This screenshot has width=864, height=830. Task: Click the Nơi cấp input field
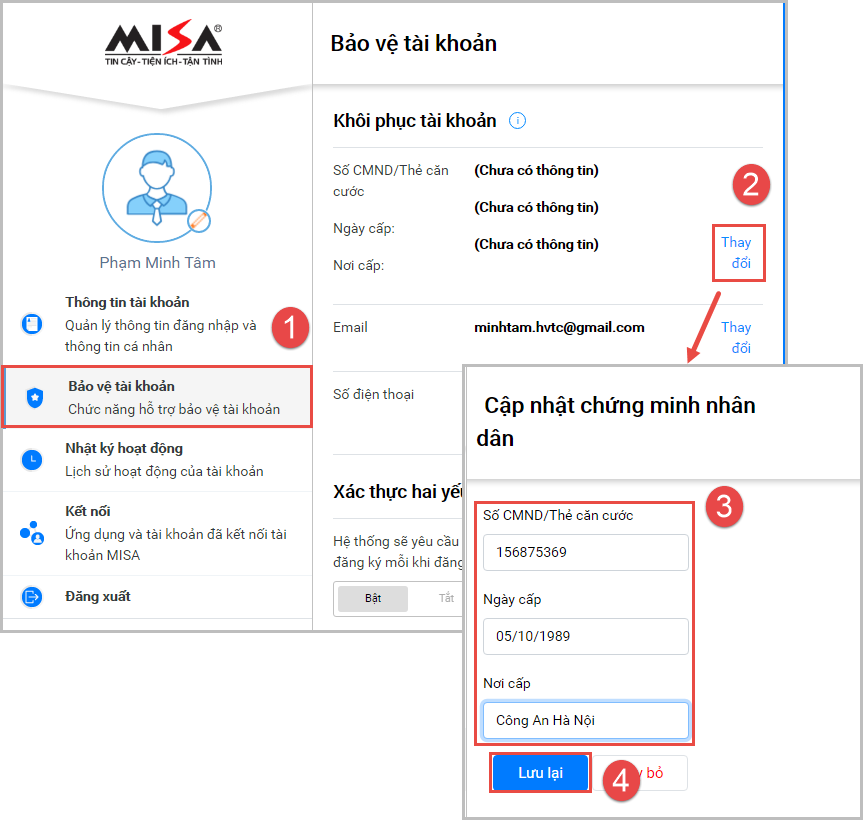click(x=586, y=720)
